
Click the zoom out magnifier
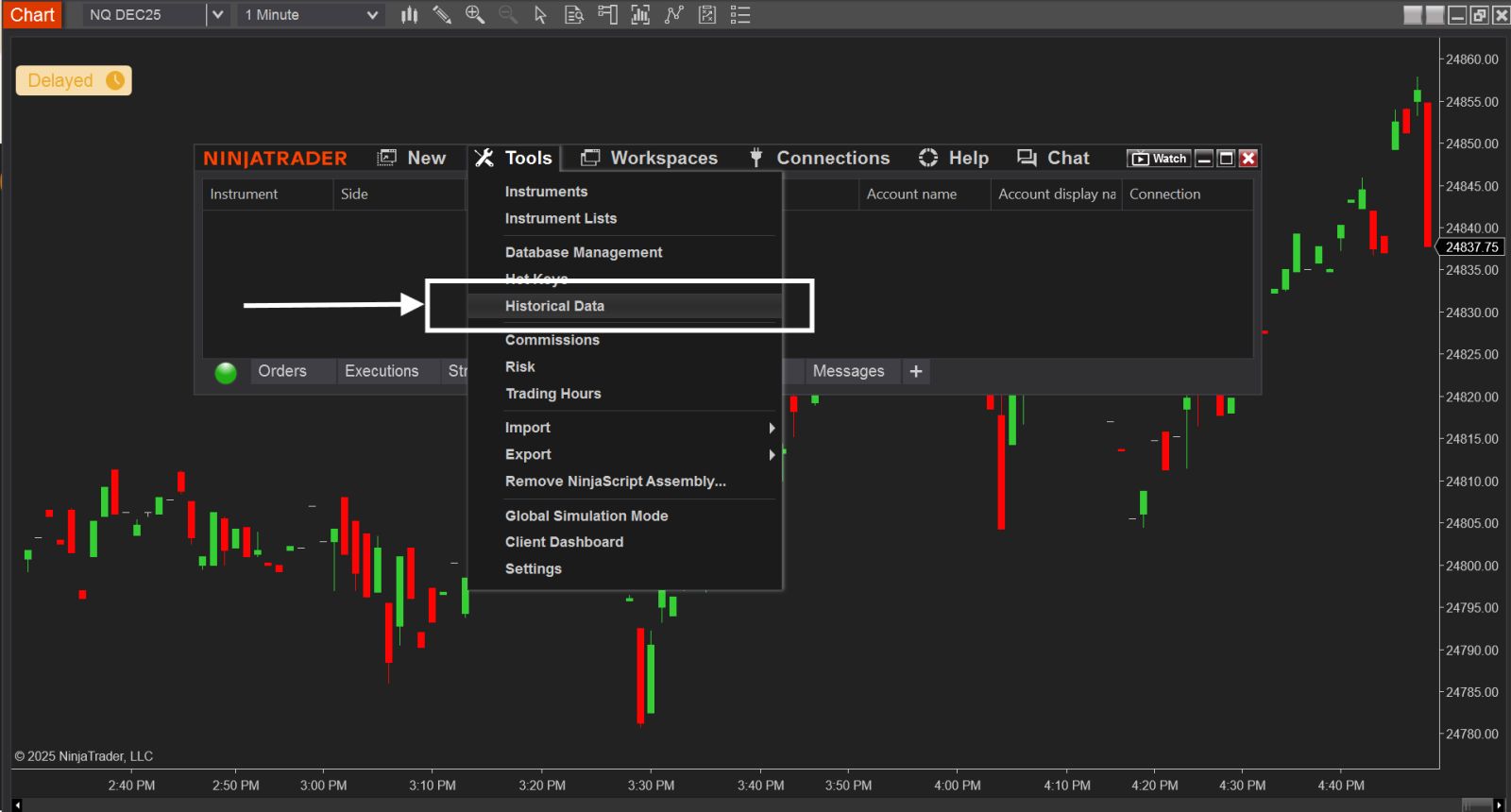click(508, 15)
